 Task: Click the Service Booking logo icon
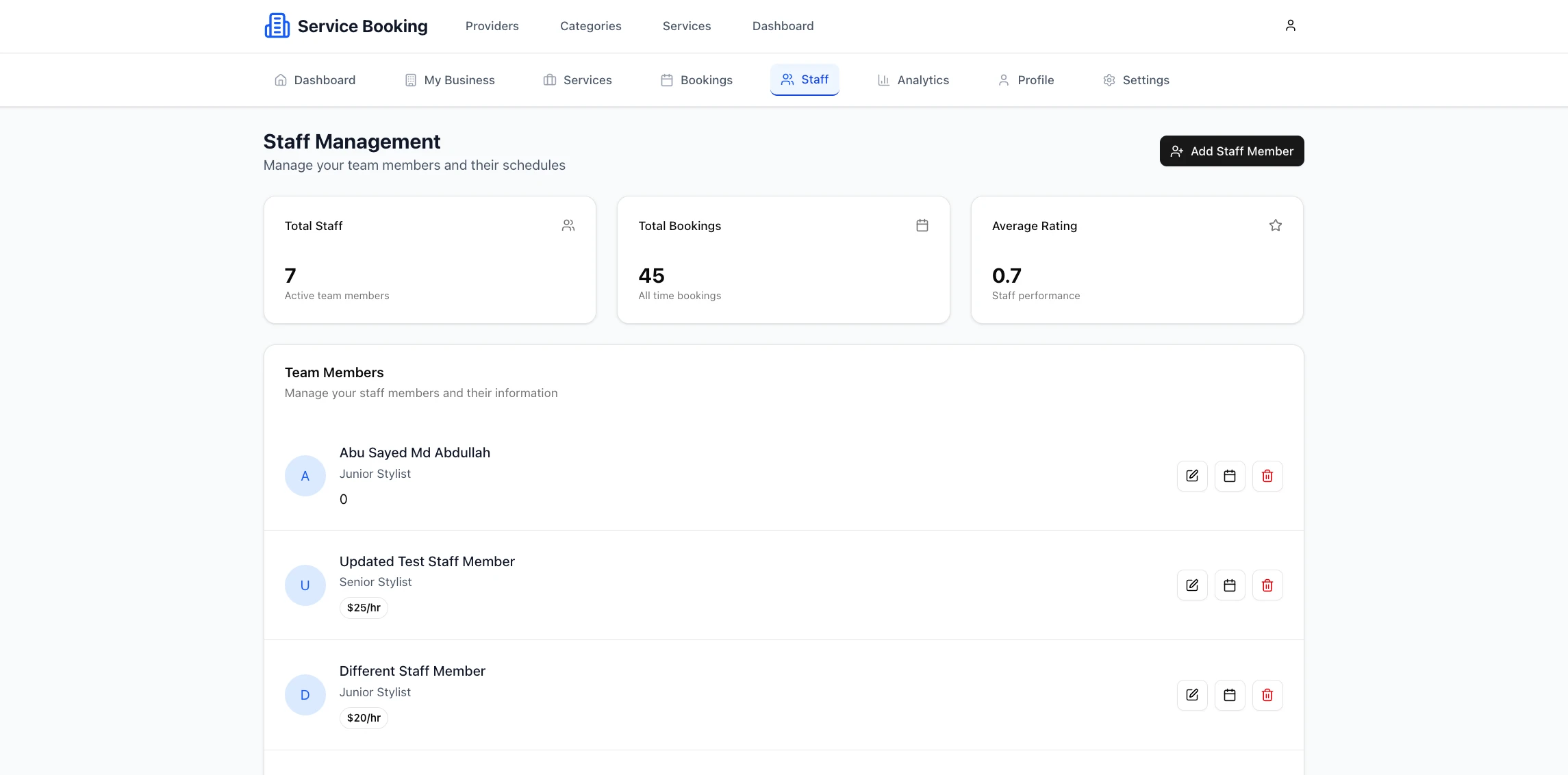tap(277, 25)
